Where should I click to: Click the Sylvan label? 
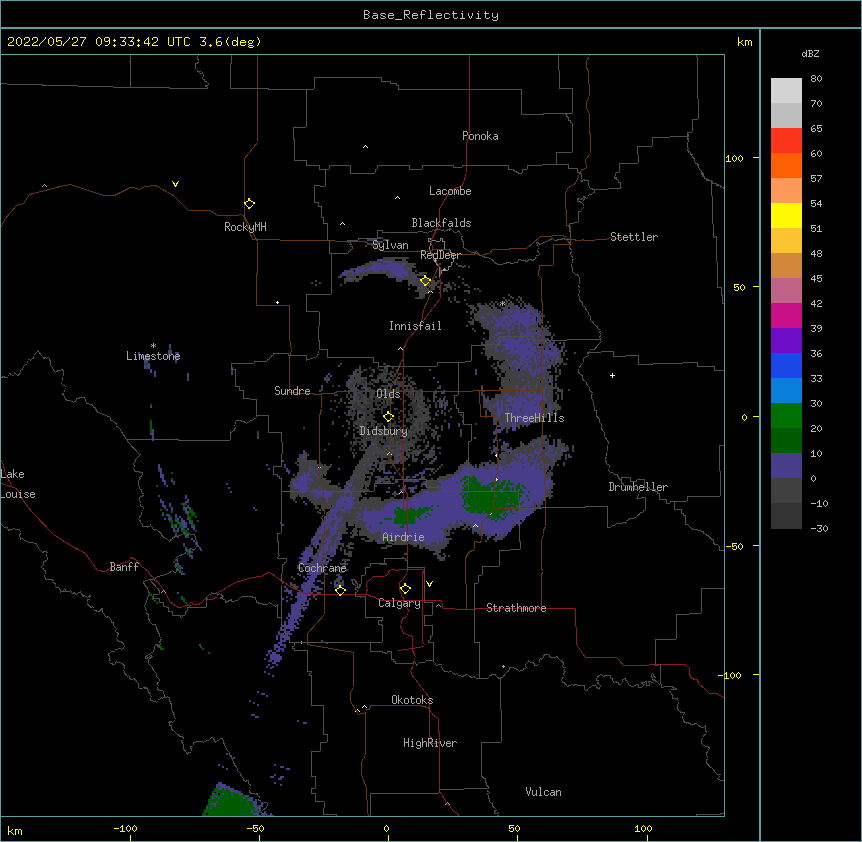click(390, 245)
